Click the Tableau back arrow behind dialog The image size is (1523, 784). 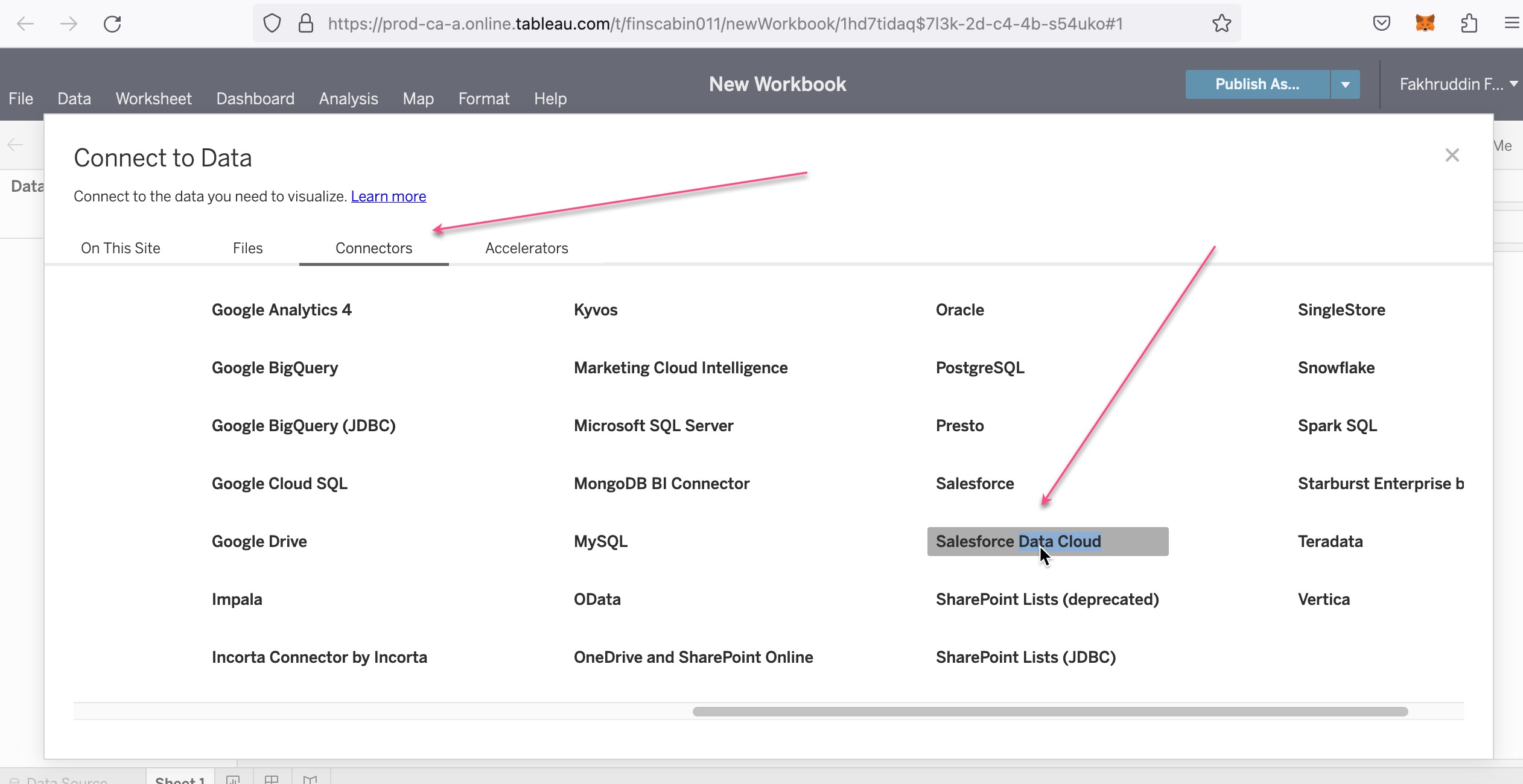(x=15, y=145)
